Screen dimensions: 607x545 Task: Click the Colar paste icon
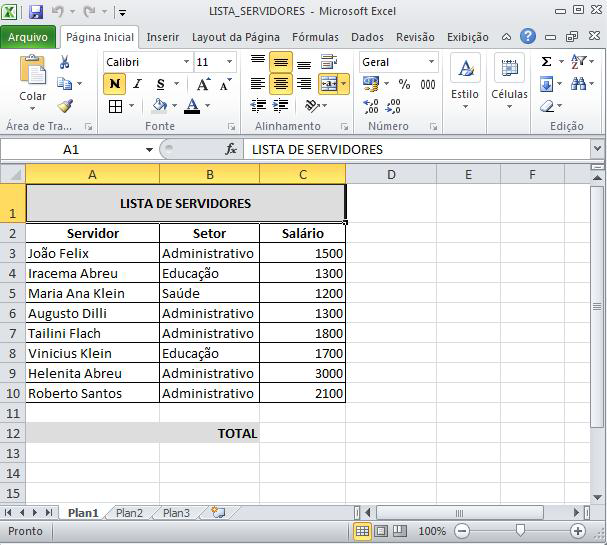[33, 70]
